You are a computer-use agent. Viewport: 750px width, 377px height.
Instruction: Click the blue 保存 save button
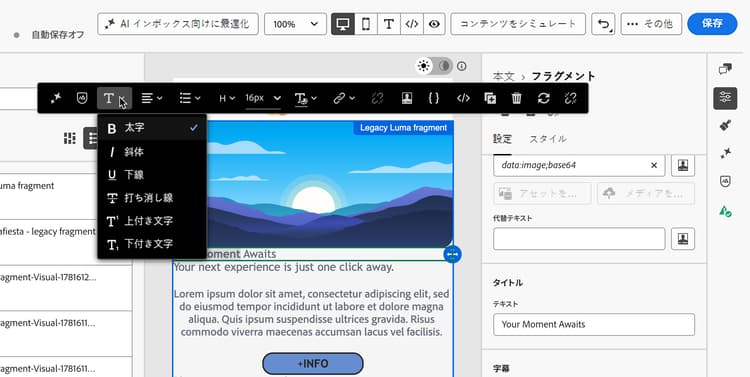coord(712,24)
